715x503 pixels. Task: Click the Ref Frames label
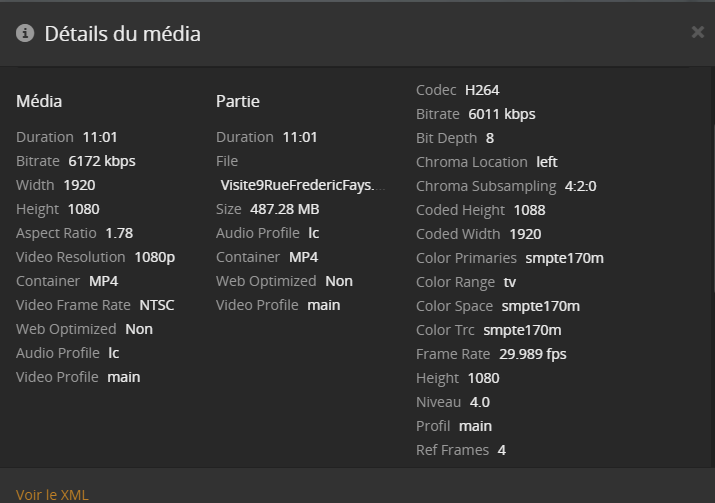(x=452, y=450)
